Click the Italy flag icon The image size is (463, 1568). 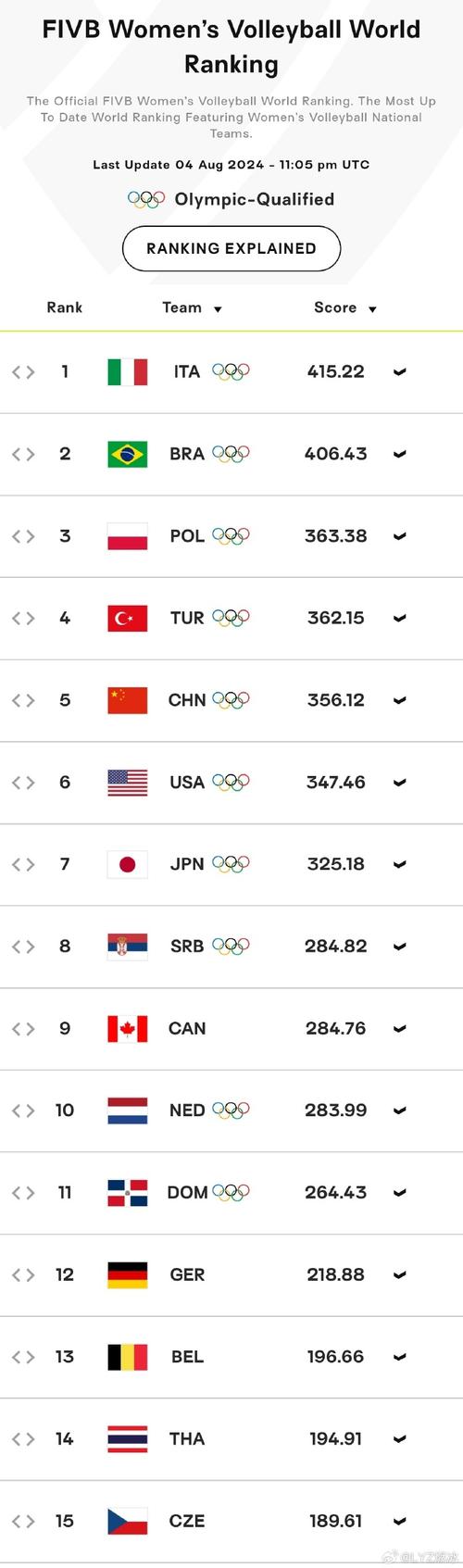click(x=127, y=371)
